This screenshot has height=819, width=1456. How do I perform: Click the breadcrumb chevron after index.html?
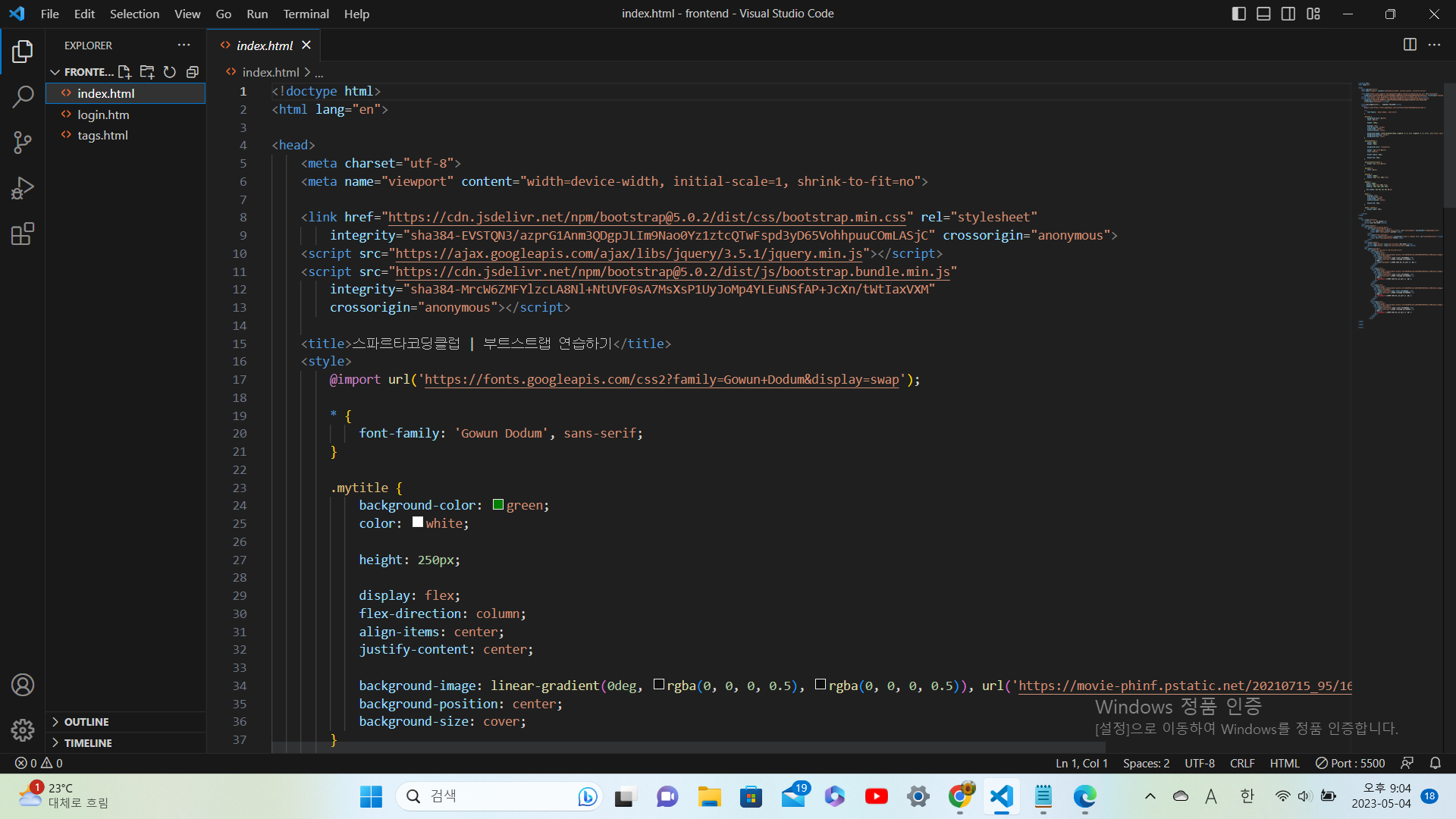click(x=307, y=72)
